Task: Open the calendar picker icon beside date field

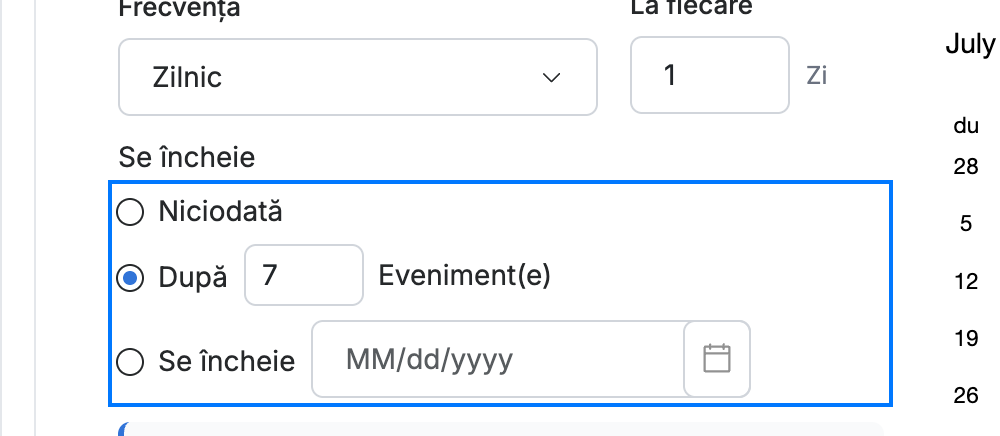Action: click(x=717, y=359)
